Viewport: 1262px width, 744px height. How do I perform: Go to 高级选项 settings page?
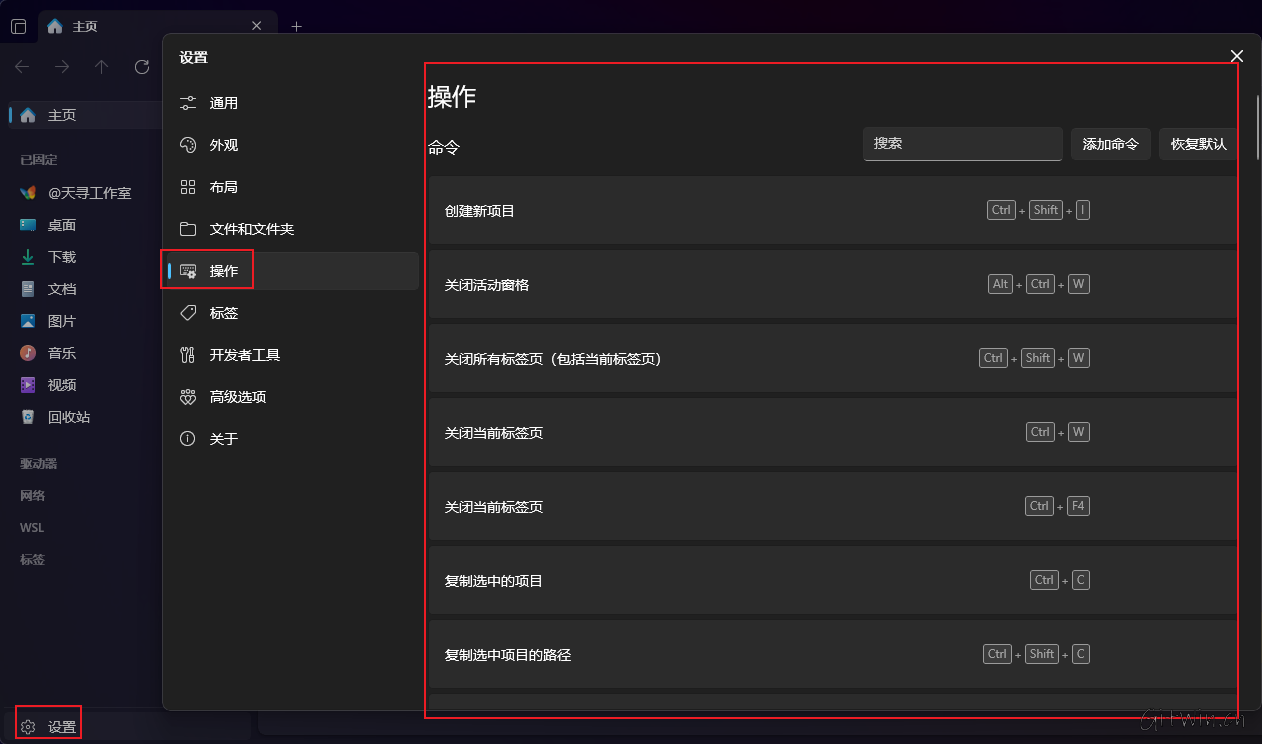[x=238, y=397]
